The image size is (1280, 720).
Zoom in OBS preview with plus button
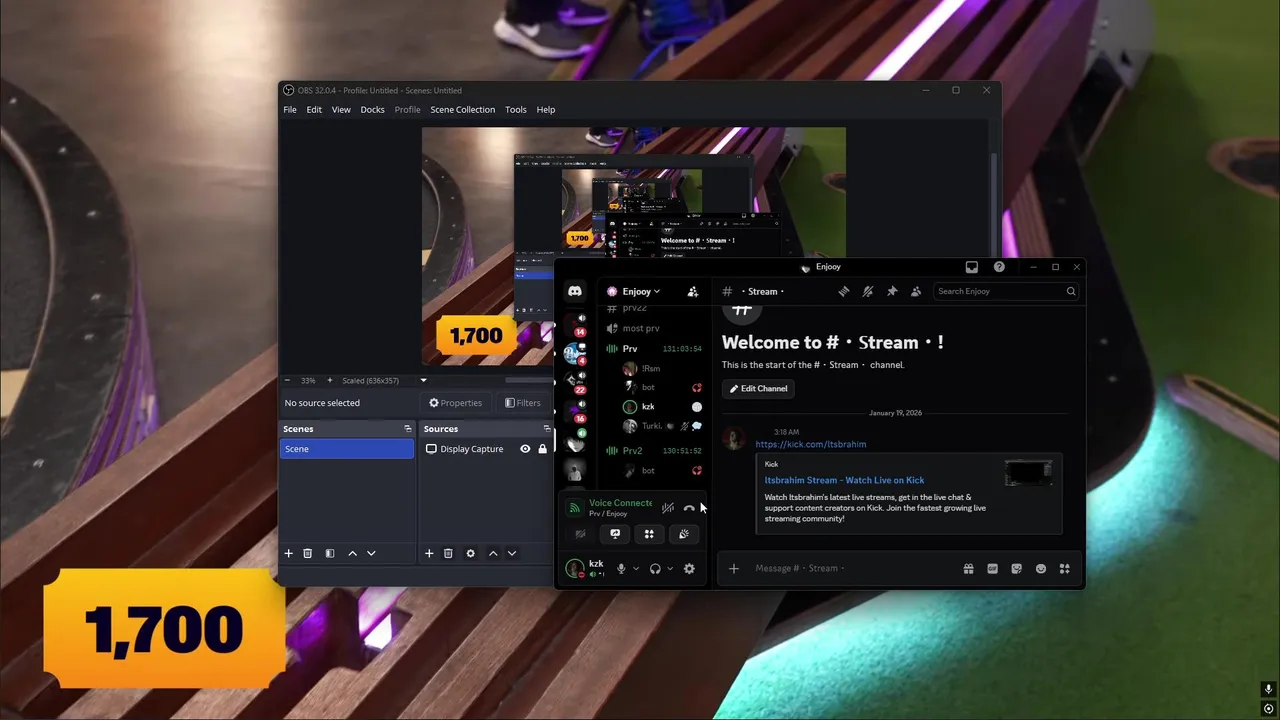click(329, 380)
